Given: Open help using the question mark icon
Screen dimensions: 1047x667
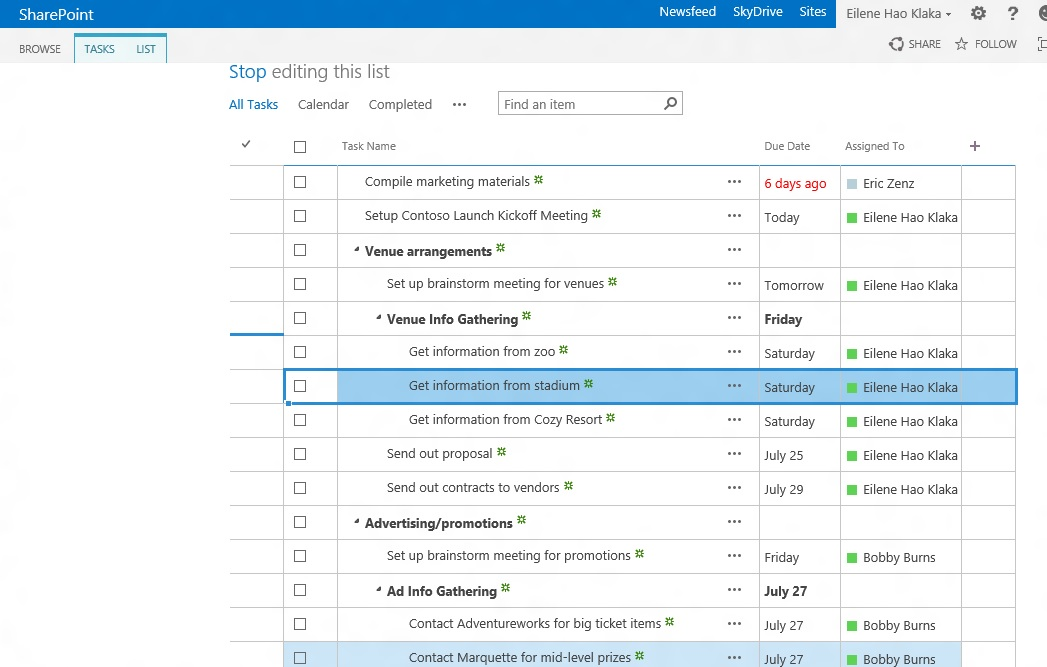Looking at the screenshot, I should point(1013,13).
